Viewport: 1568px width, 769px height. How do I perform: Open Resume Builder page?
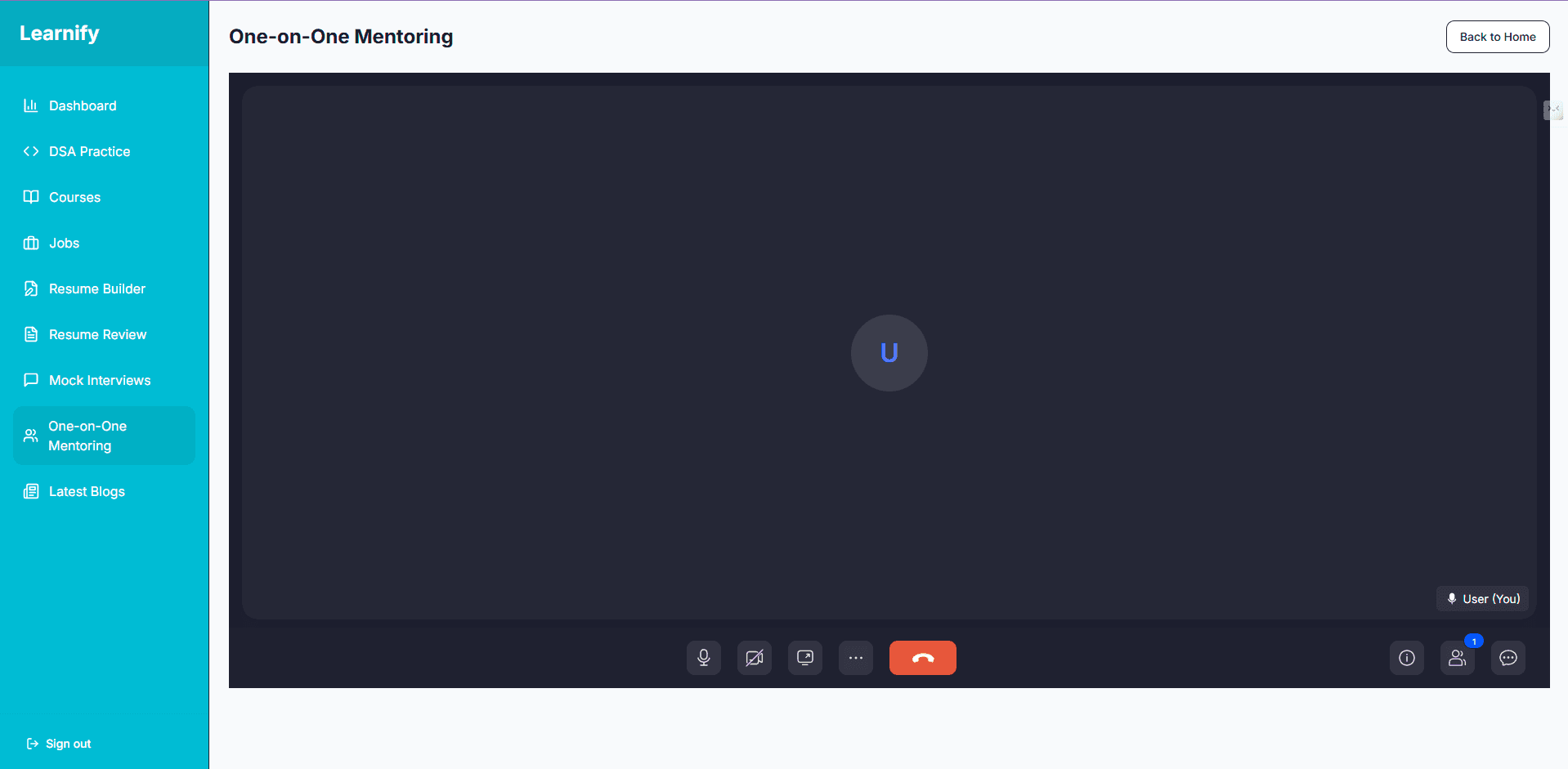click(x=96, y=288)
